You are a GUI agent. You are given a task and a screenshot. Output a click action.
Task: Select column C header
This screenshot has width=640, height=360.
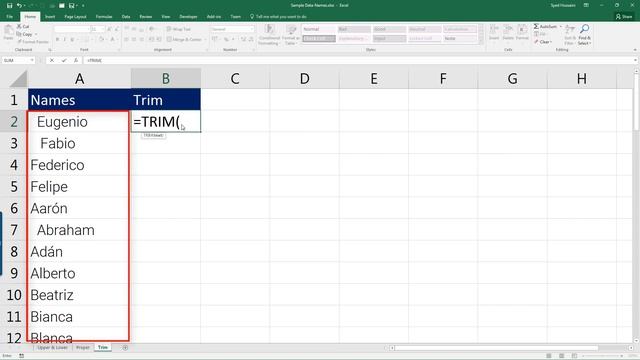point(235,78)
